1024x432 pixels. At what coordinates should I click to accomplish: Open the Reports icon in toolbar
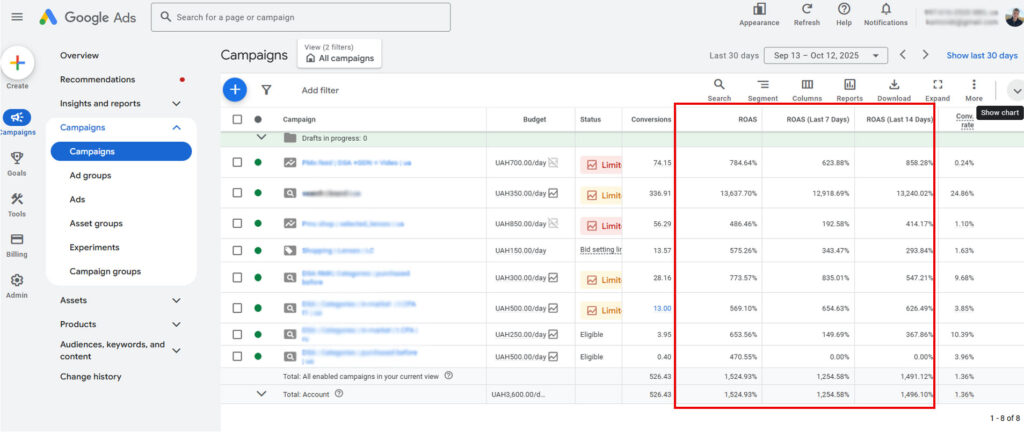pyautogui.click(x=849, y=85)
